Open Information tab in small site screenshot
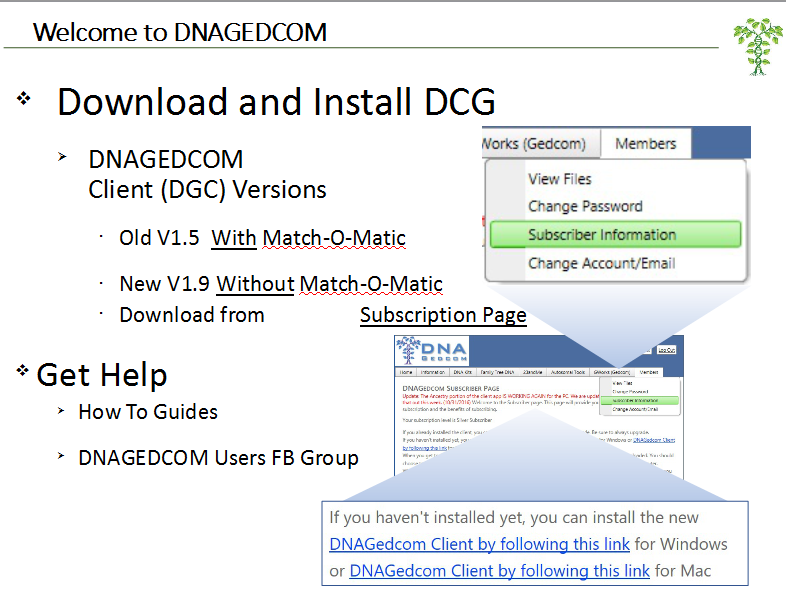 433,372
